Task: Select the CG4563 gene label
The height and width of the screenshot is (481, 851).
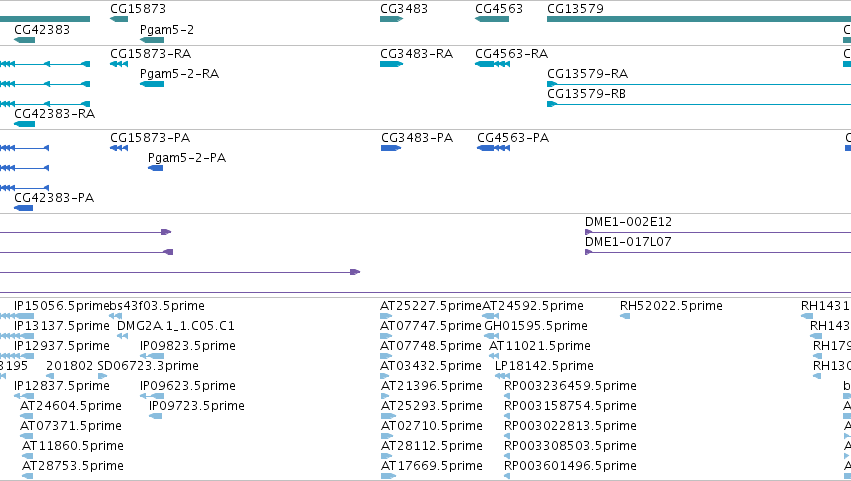Action: tap(499, 9)
